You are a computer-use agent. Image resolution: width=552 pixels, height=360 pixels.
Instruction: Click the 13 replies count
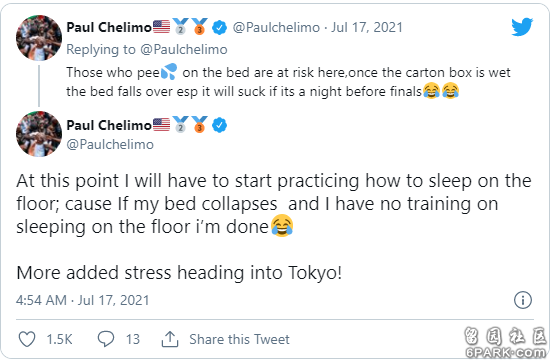pyautogui.click(x=133, y=339)
